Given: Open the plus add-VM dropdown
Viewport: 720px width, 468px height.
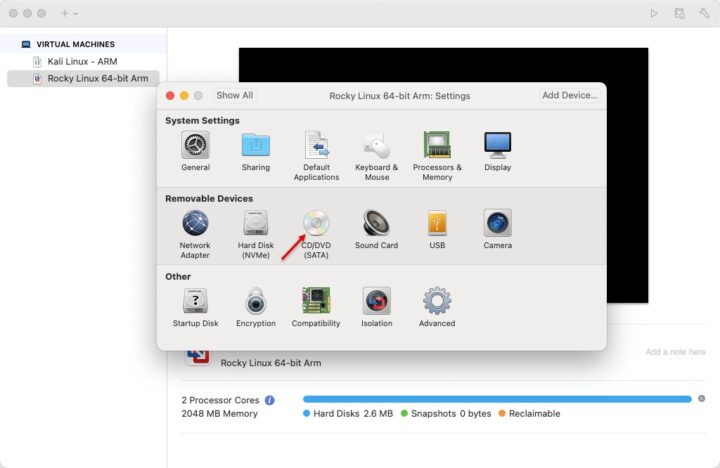Looking at the screenshot, I should tap(69, 13).
